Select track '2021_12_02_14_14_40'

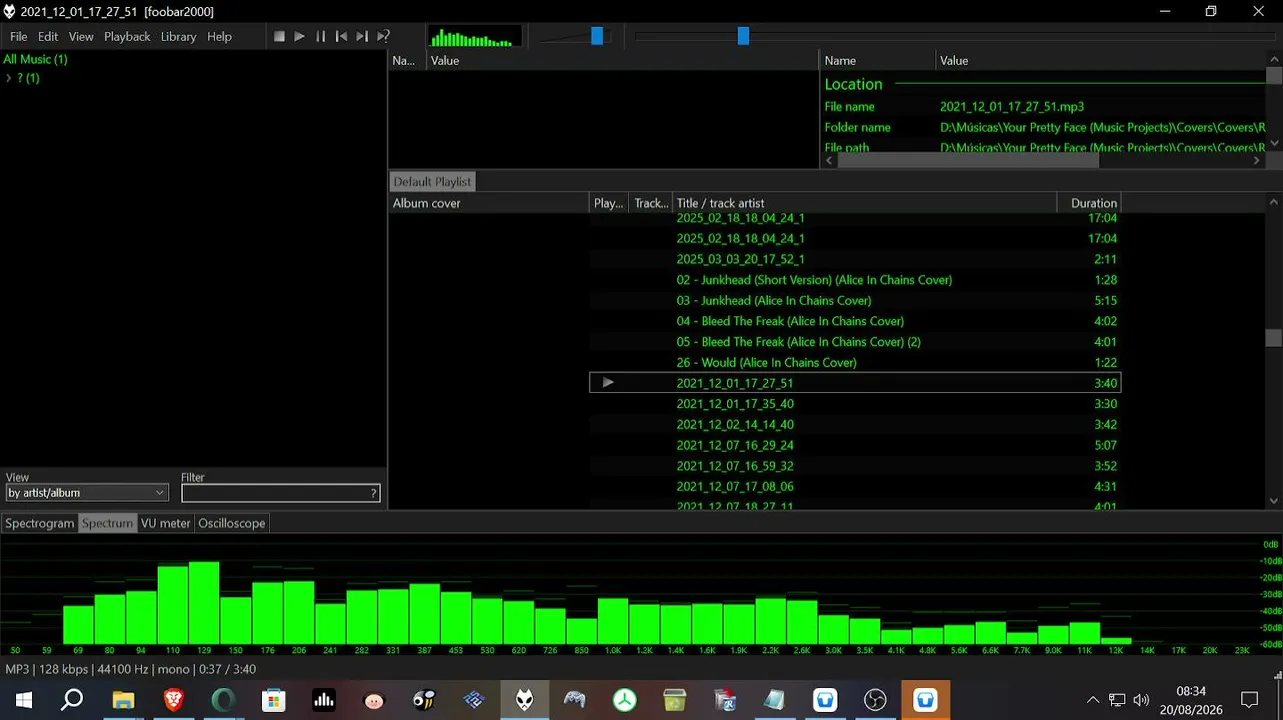(x=855, y=424)
